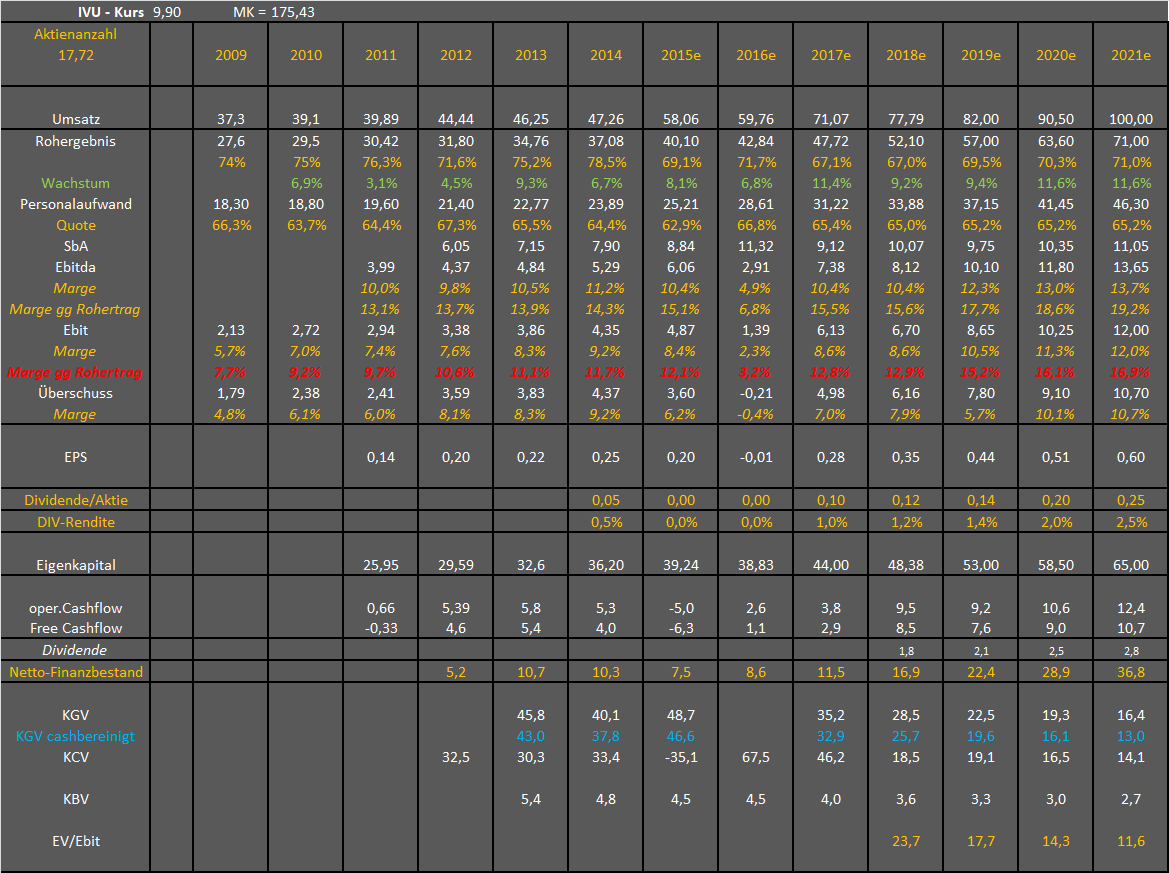
Task: Select Überschuss 2016e value "-0,21"
Action: [756, 393]
